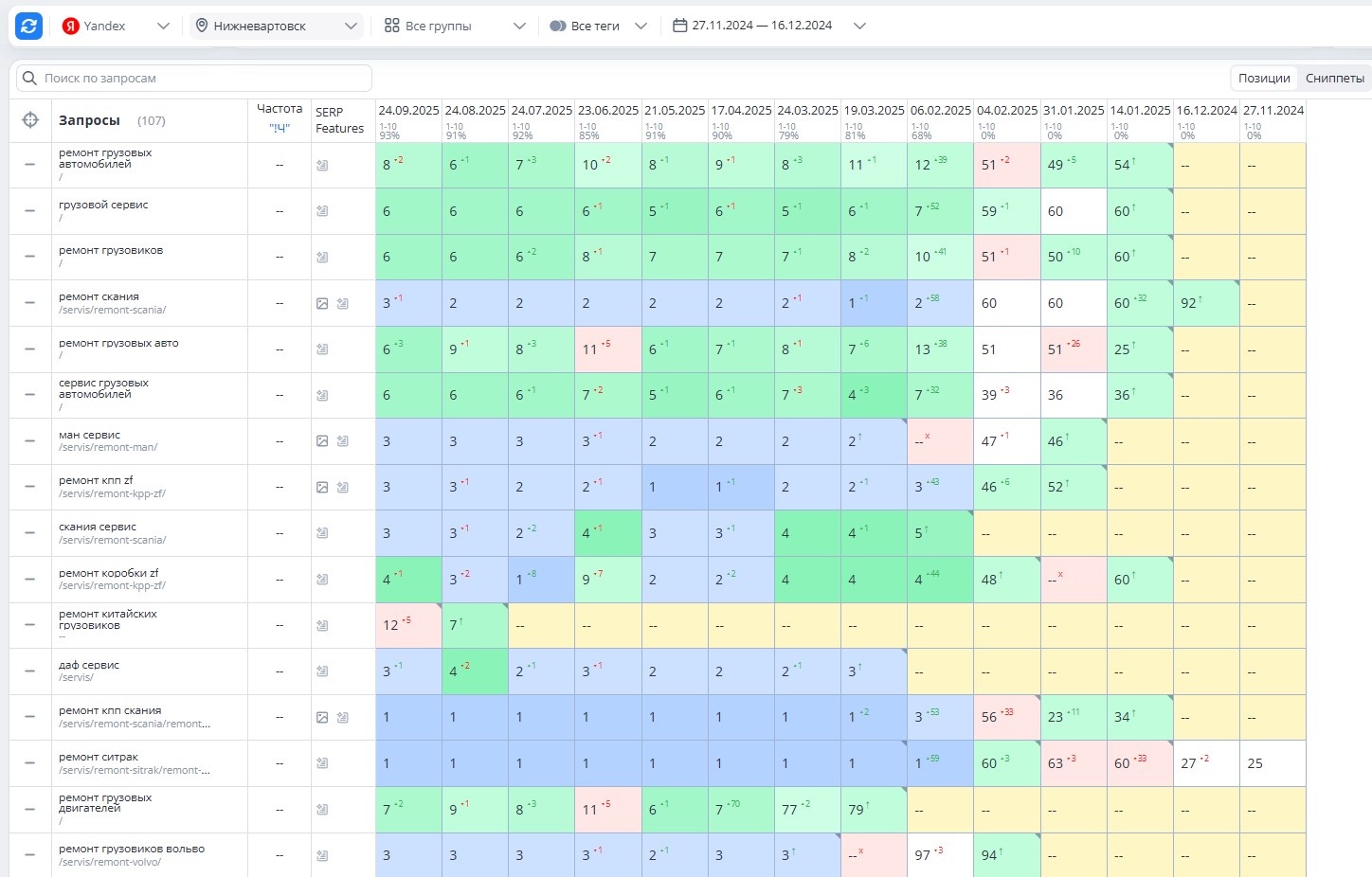This screenshot has width=1372, height=877.
Task: Open the Нижневартовск region dropdown
Action: pyautogui.click(x=277, y=26)
